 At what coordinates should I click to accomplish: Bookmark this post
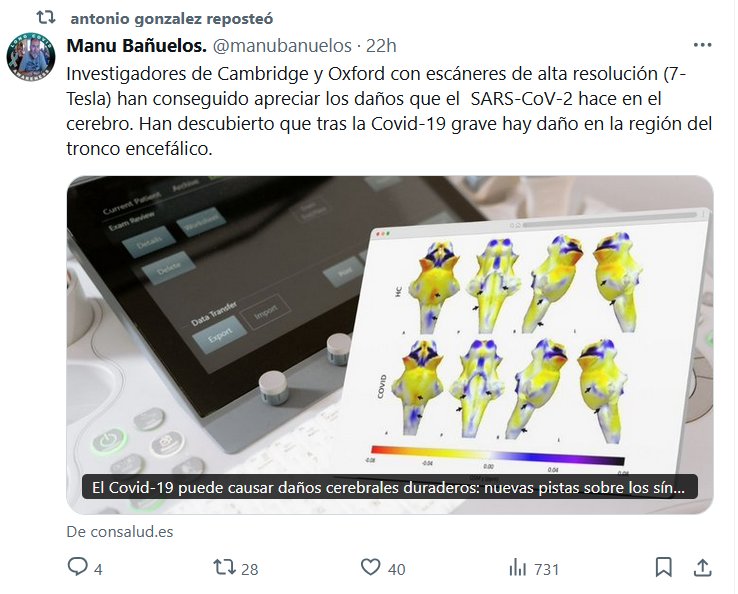[663, 567]
